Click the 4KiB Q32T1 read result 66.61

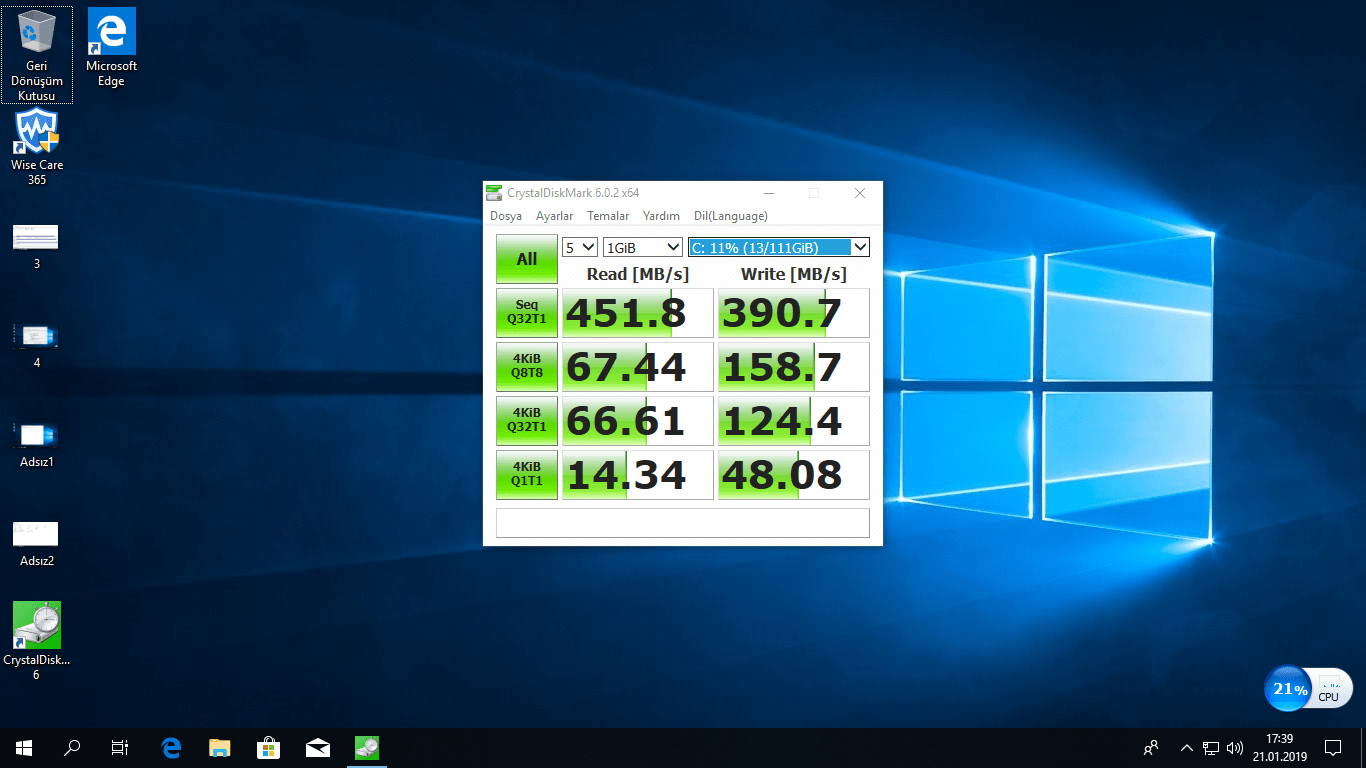[638, 421]
